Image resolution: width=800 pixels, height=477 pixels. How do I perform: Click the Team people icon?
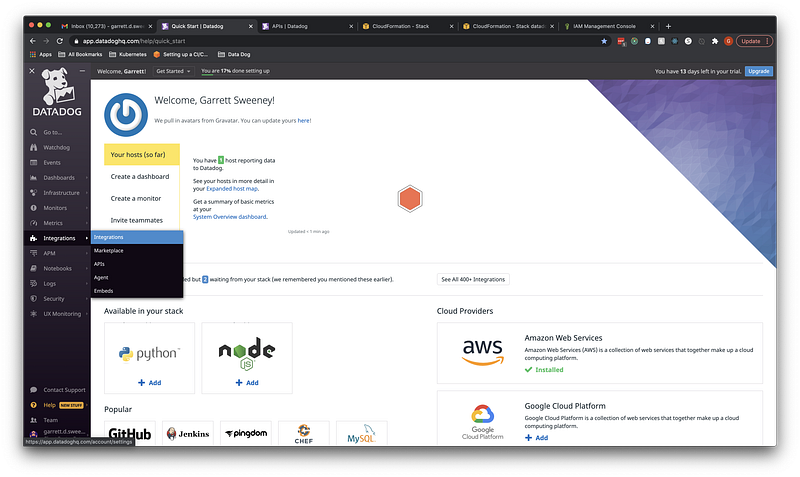click(33, 420)
